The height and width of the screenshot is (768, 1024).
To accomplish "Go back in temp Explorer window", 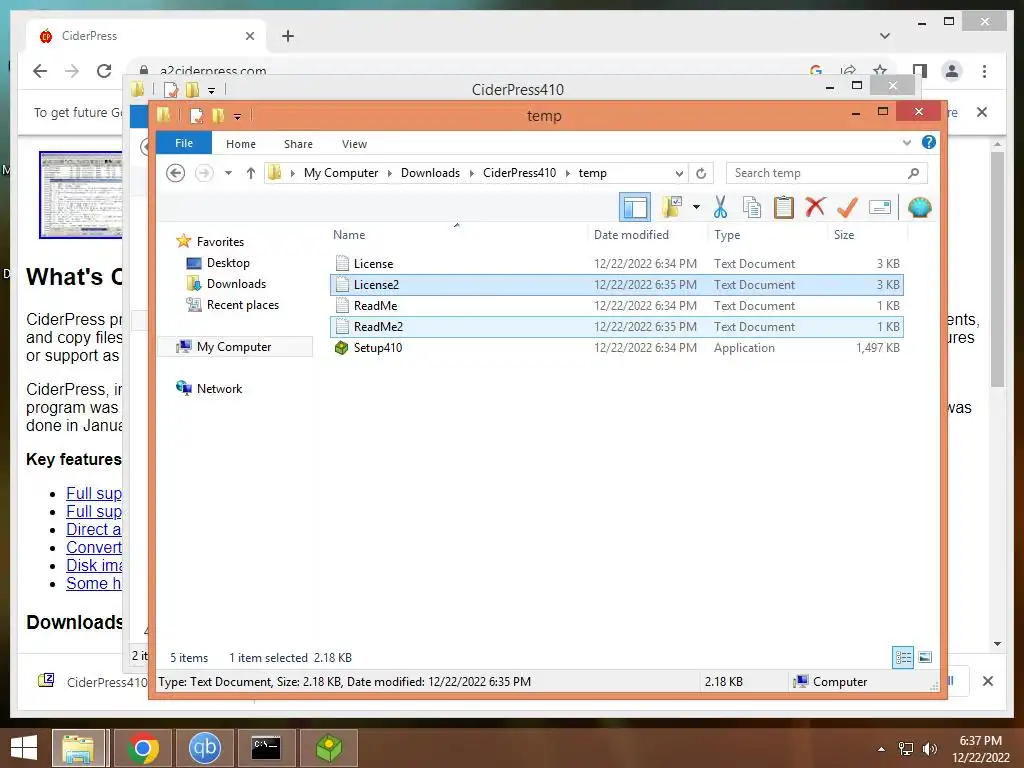I will tap(176, 173).
